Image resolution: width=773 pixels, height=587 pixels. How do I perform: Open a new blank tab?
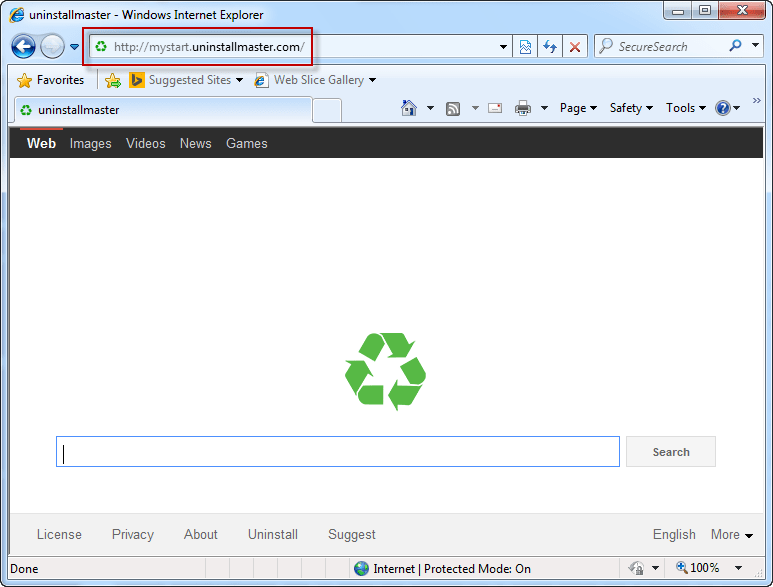coord(327,110)
